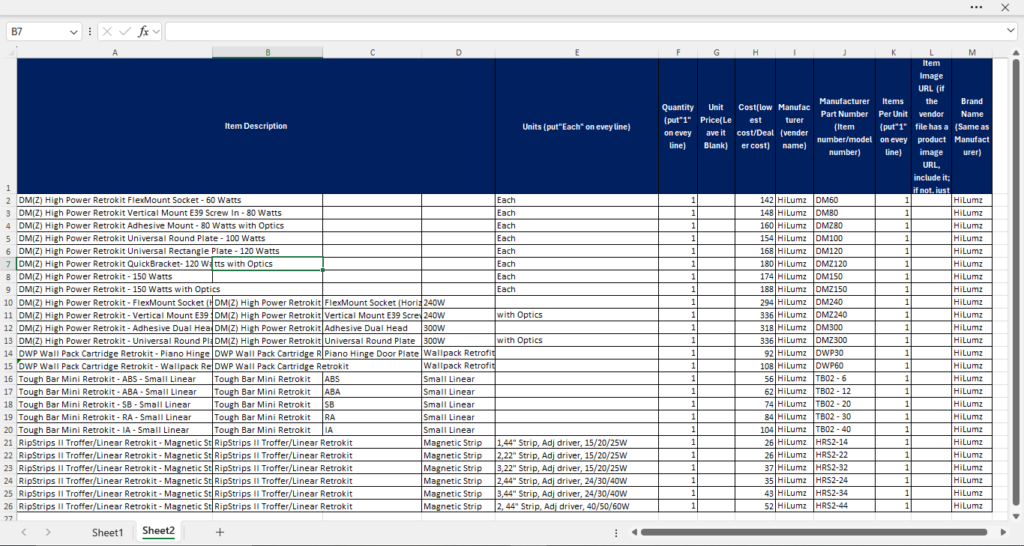
Task: Click inside the formula bar input
Action: [x=584, y=31]
